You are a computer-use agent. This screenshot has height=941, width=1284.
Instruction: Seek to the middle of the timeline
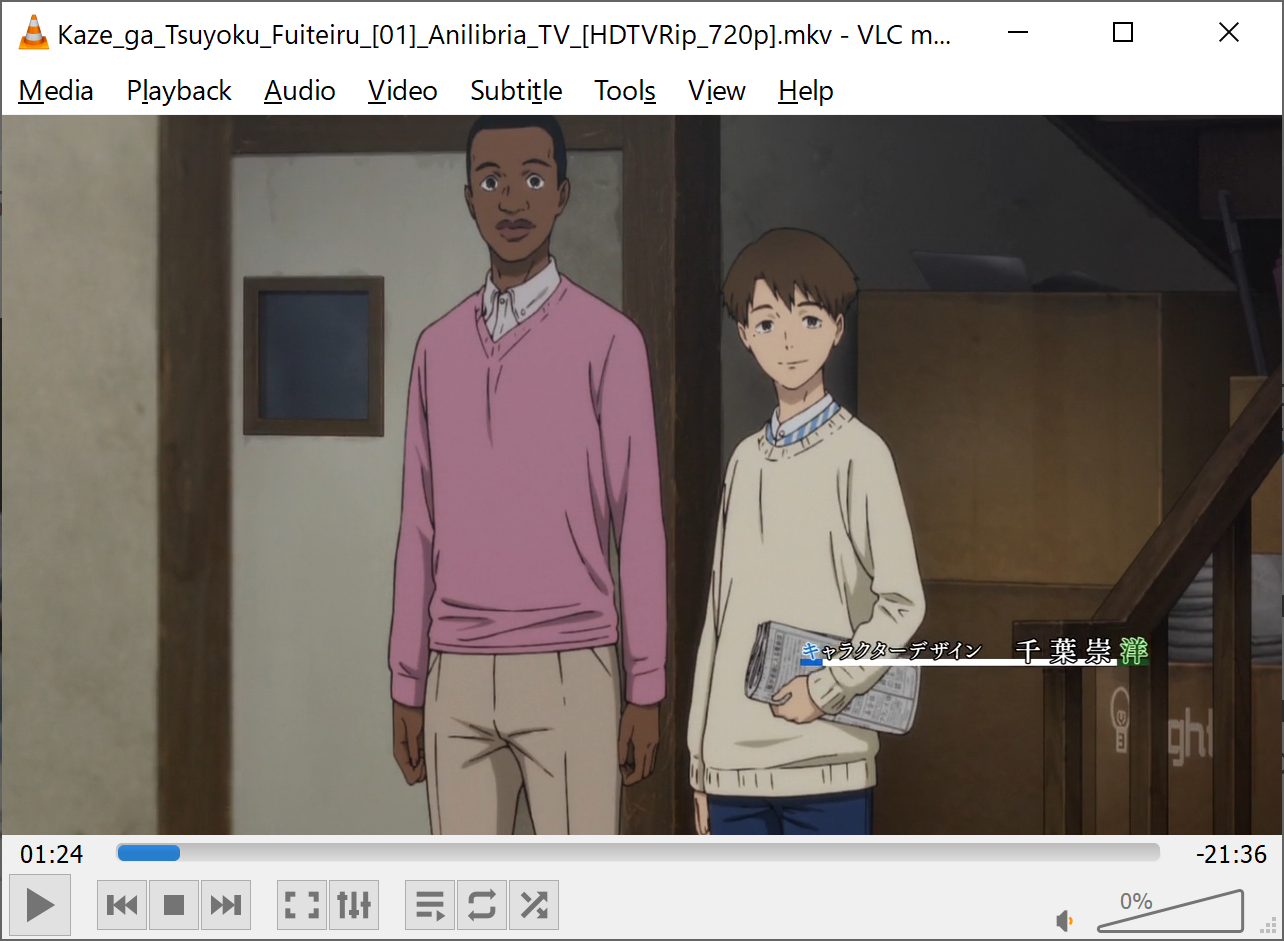[x=638, y=853]
